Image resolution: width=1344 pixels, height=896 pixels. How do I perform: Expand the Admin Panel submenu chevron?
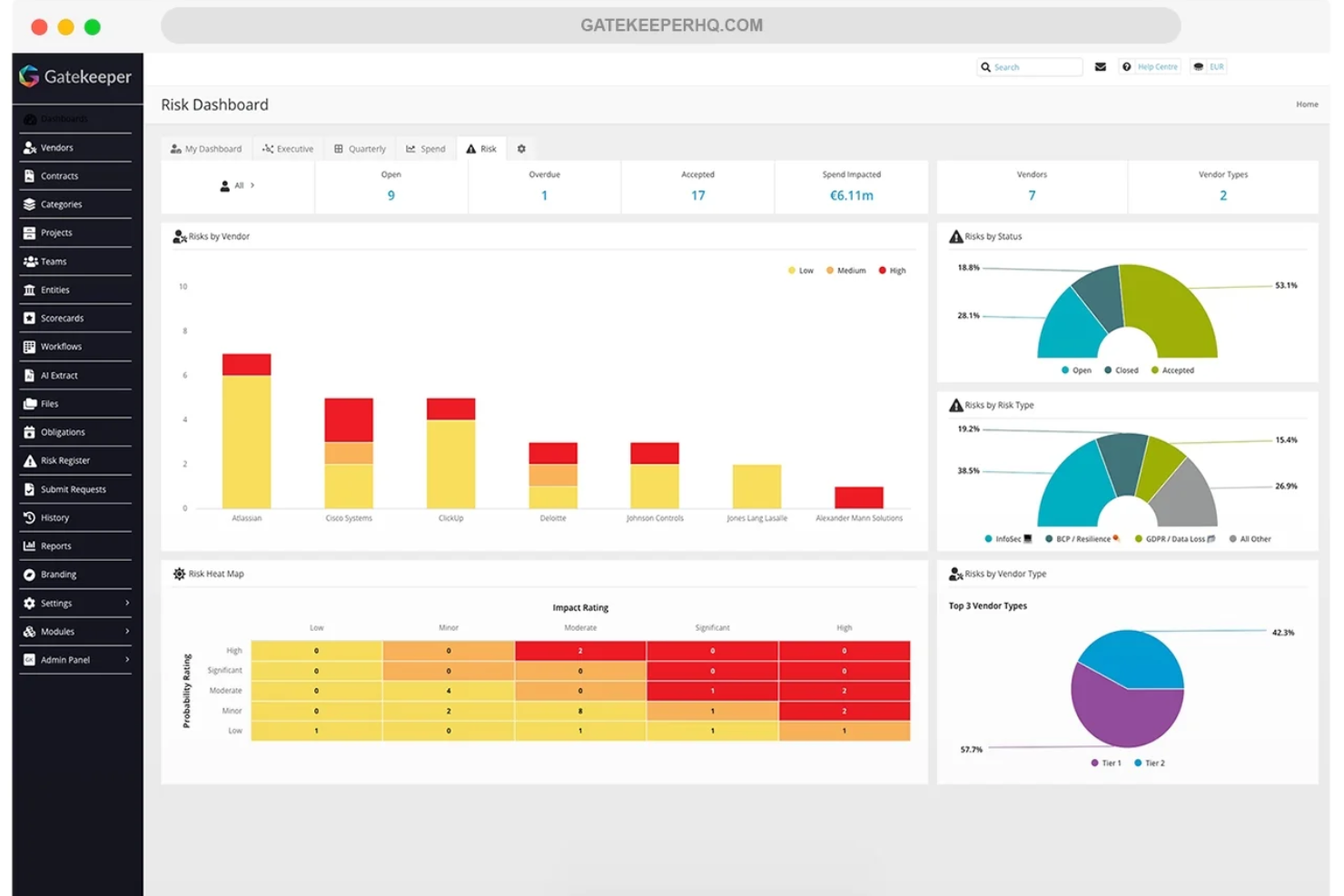click(127, 660)
